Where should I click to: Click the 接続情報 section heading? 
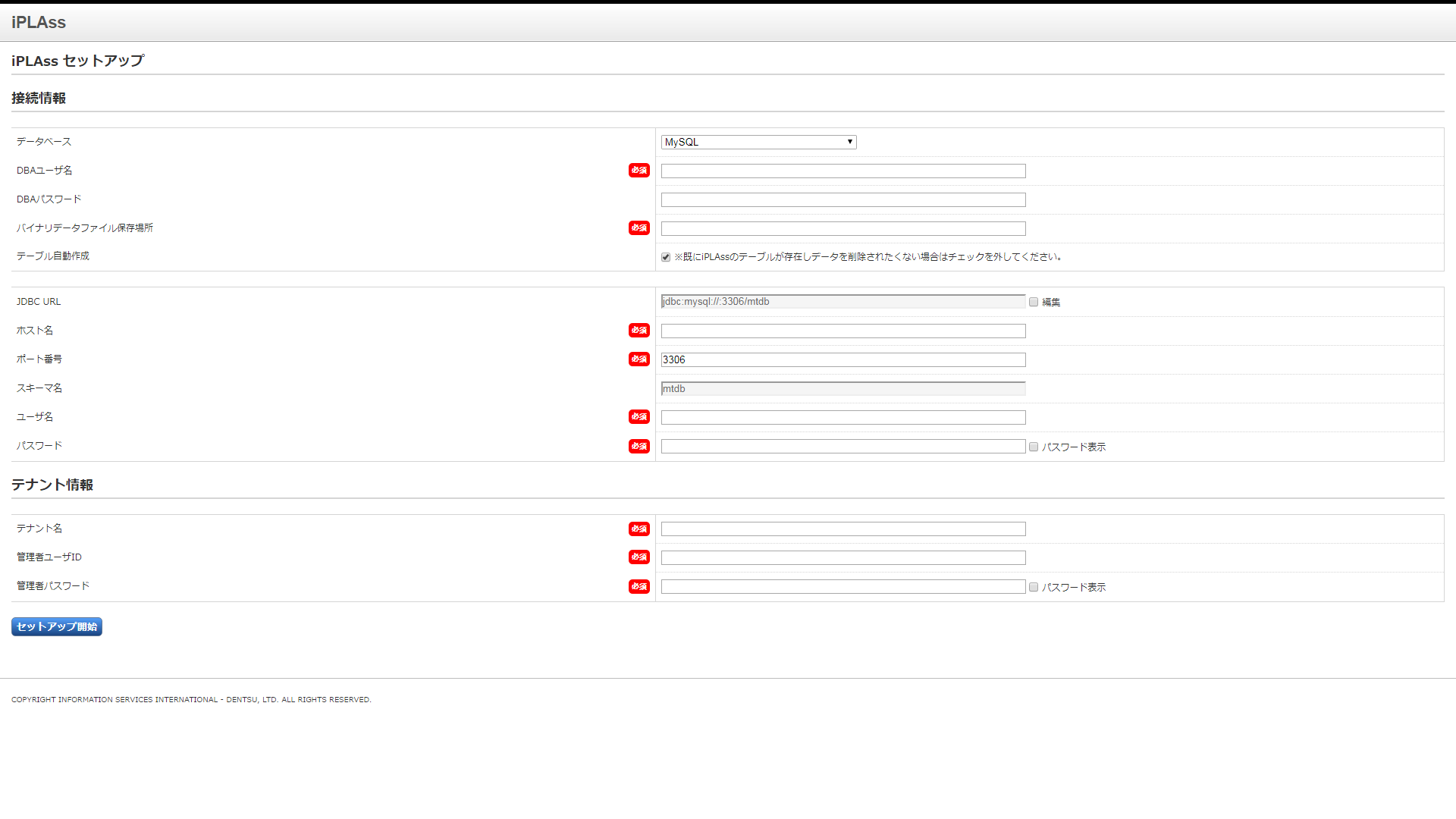[x=39, y=98]
